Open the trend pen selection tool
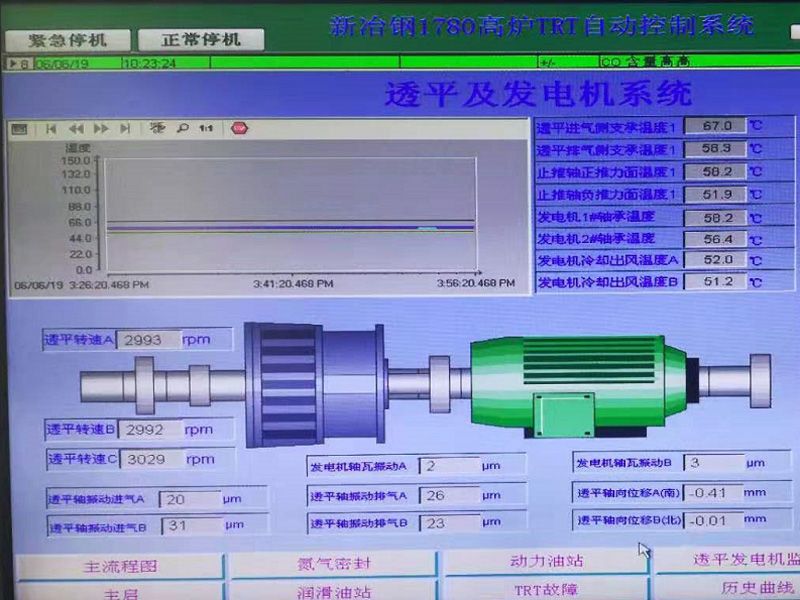The height and width of the screenshot is (600, 800). click(x=157, y=127)
